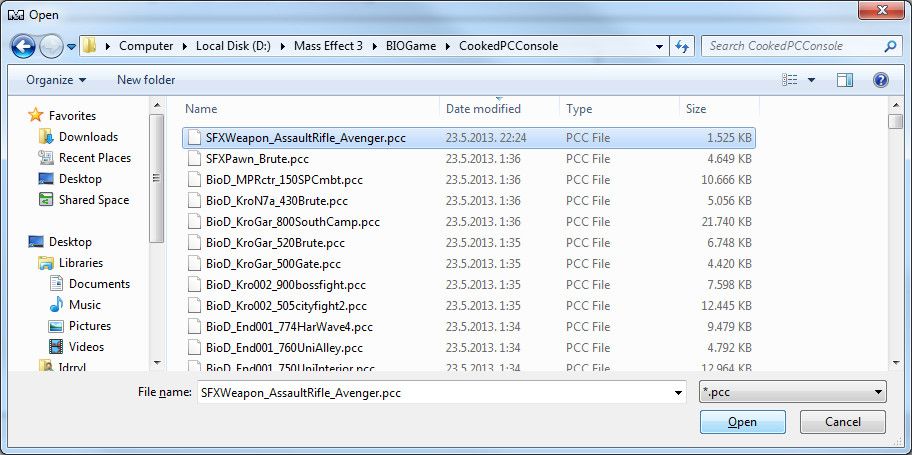Screen dimensions: 912x455
Task: Click the file icon of BioD_KroN7a_430Brute.pcc
Action: (194, 201)
